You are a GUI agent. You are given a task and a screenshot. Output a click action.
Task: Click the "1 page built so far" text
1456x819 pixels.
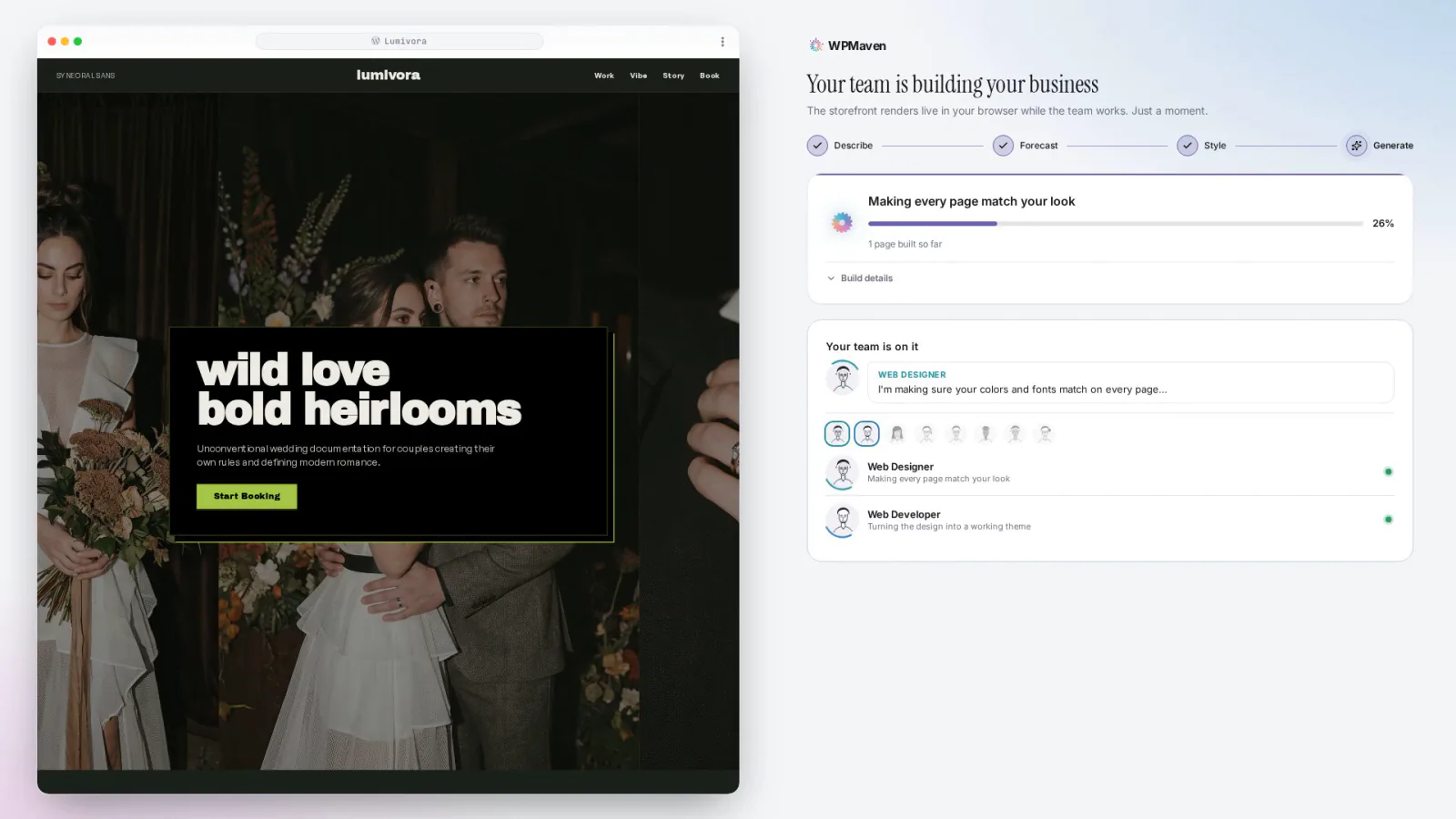point(905,244)
